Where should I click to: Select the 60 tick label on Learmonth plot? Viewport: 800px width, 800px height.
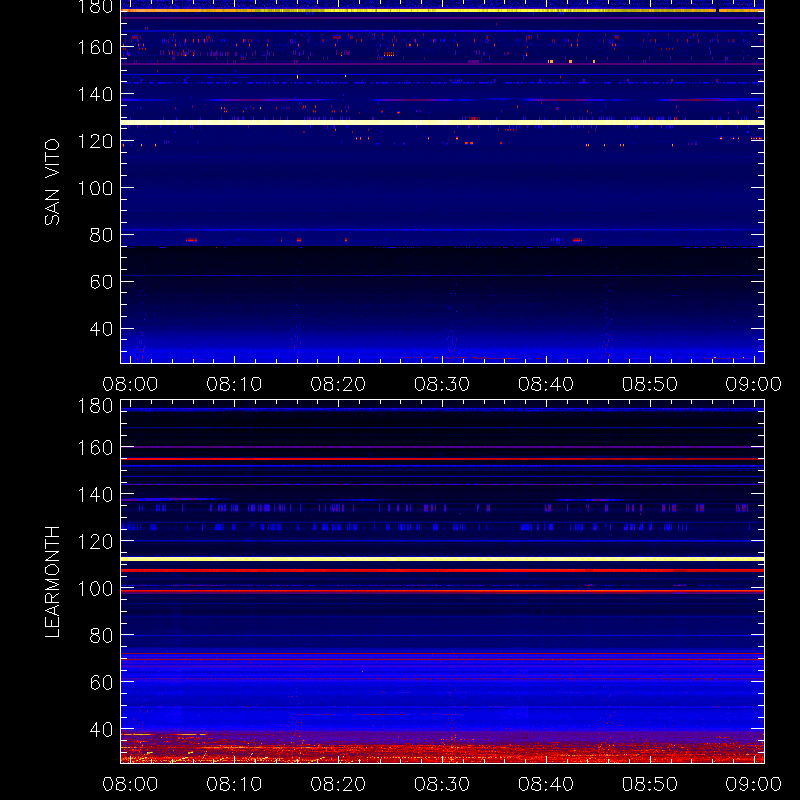101,683
